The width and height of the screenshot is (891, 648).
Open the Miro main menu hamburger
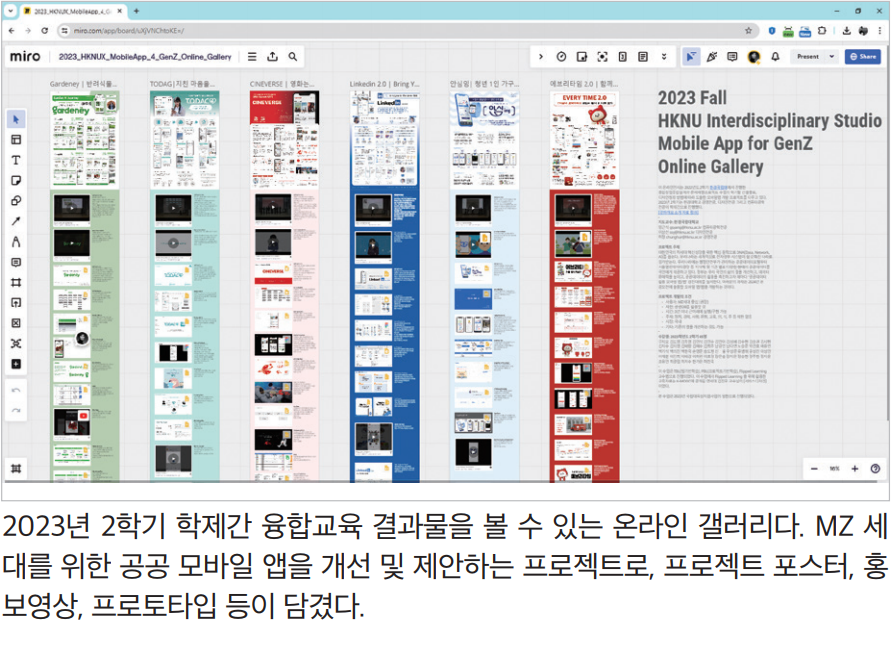pos(252,56)
